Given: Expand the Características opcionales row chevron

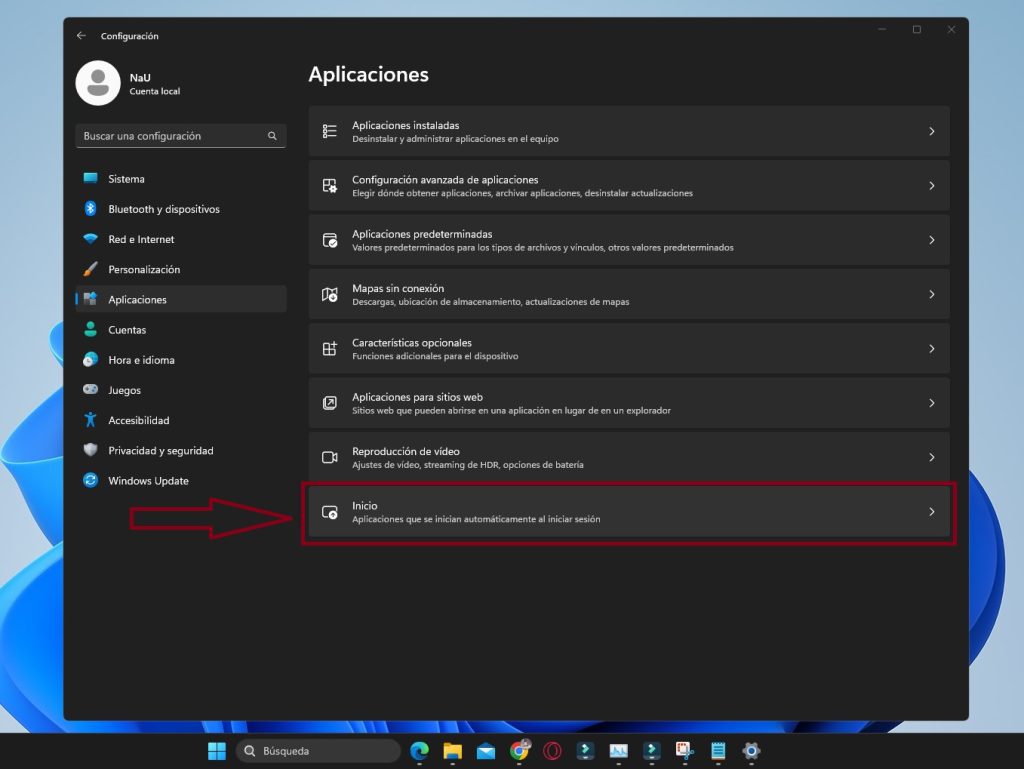Looking at the screenshot, I should tap(932, 348).
